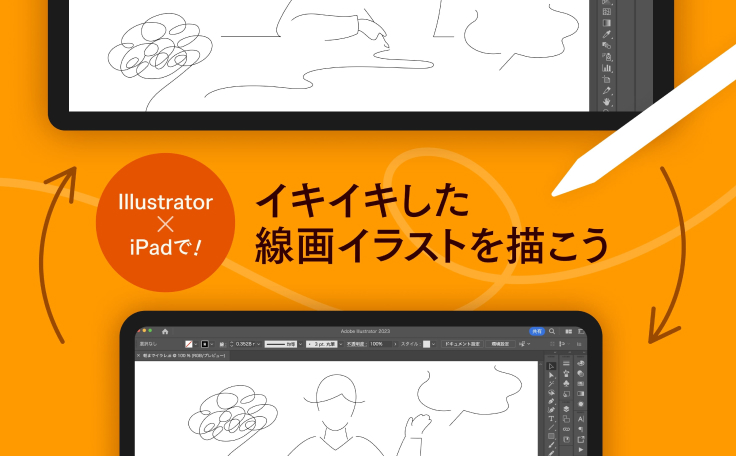
Task: Open the 3 pt. 丸筆 brush dropdown
Action: pos(341,344)
